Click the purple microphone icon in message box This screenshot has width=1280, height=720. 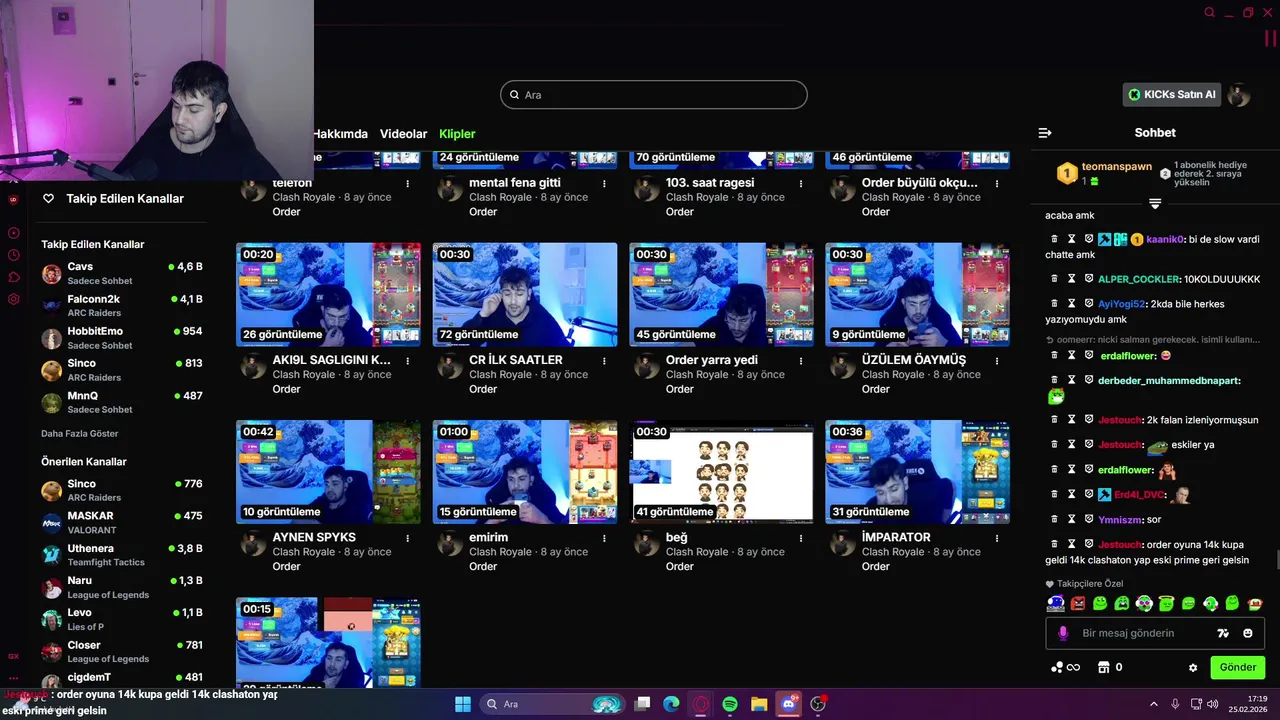[1063, 633]
